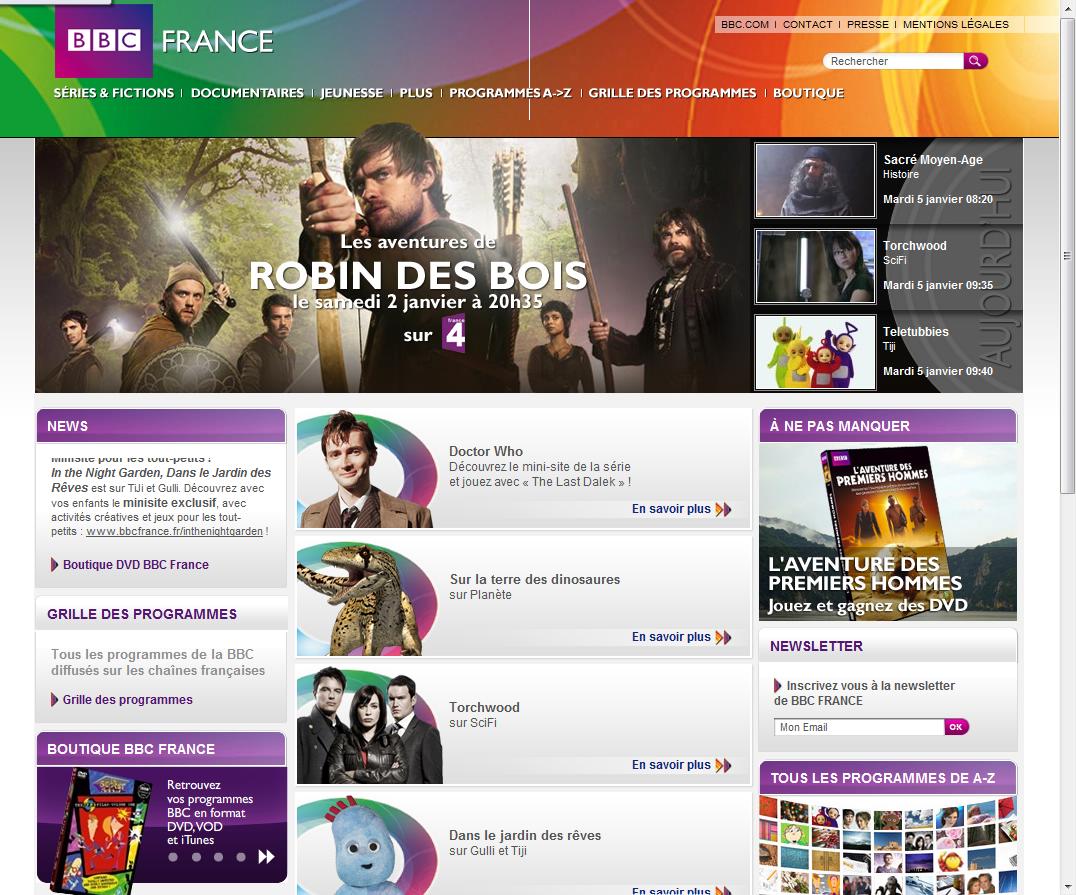Click the Rechercher search field
The height and width of the screenshot is (895, 1076).
pyautogui.click(x=893, y=61)
